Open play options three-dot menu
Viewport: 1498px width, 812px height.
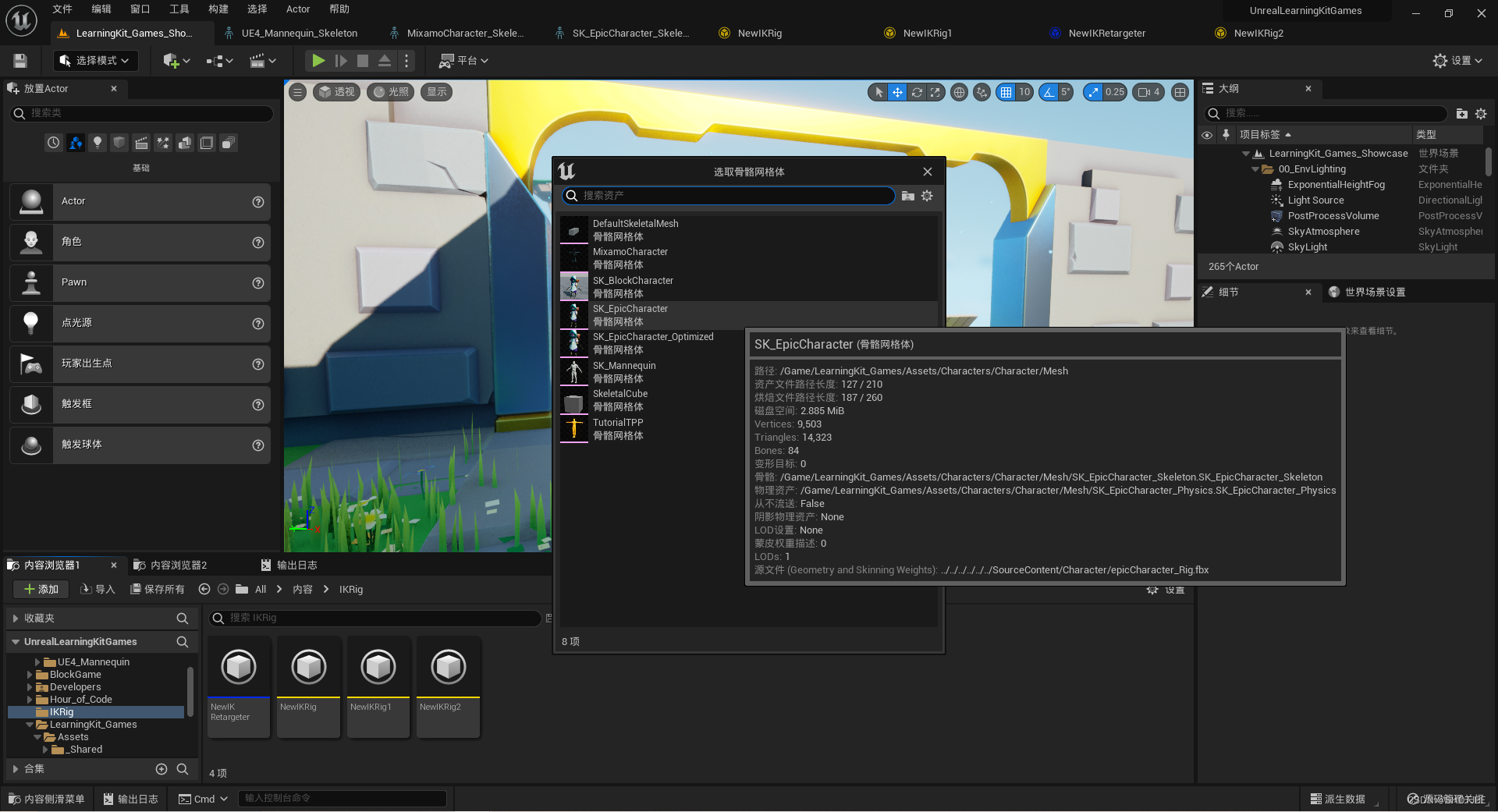pos(406,61)
